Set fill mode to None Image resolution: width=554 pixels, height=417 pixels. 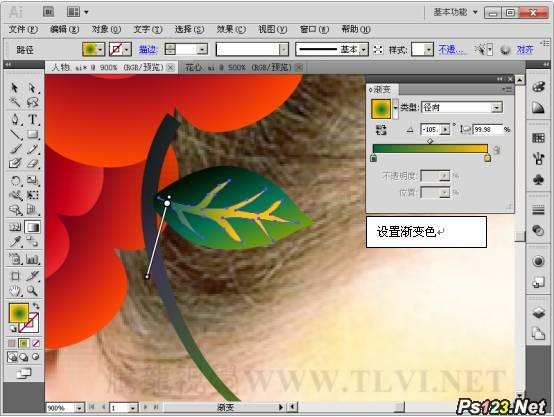[x=36, y=343]
